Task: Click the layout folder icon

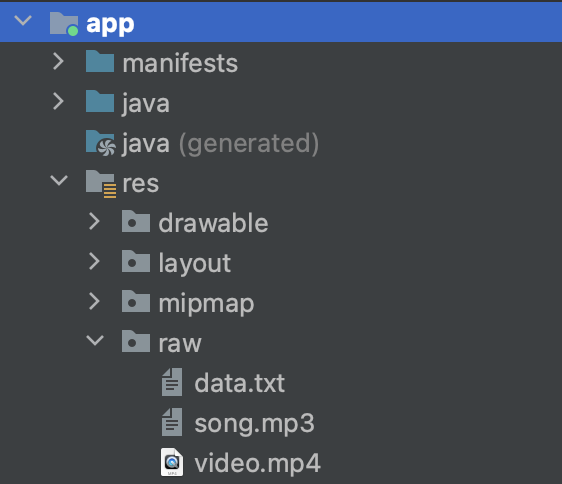Action: click(136, 261)
